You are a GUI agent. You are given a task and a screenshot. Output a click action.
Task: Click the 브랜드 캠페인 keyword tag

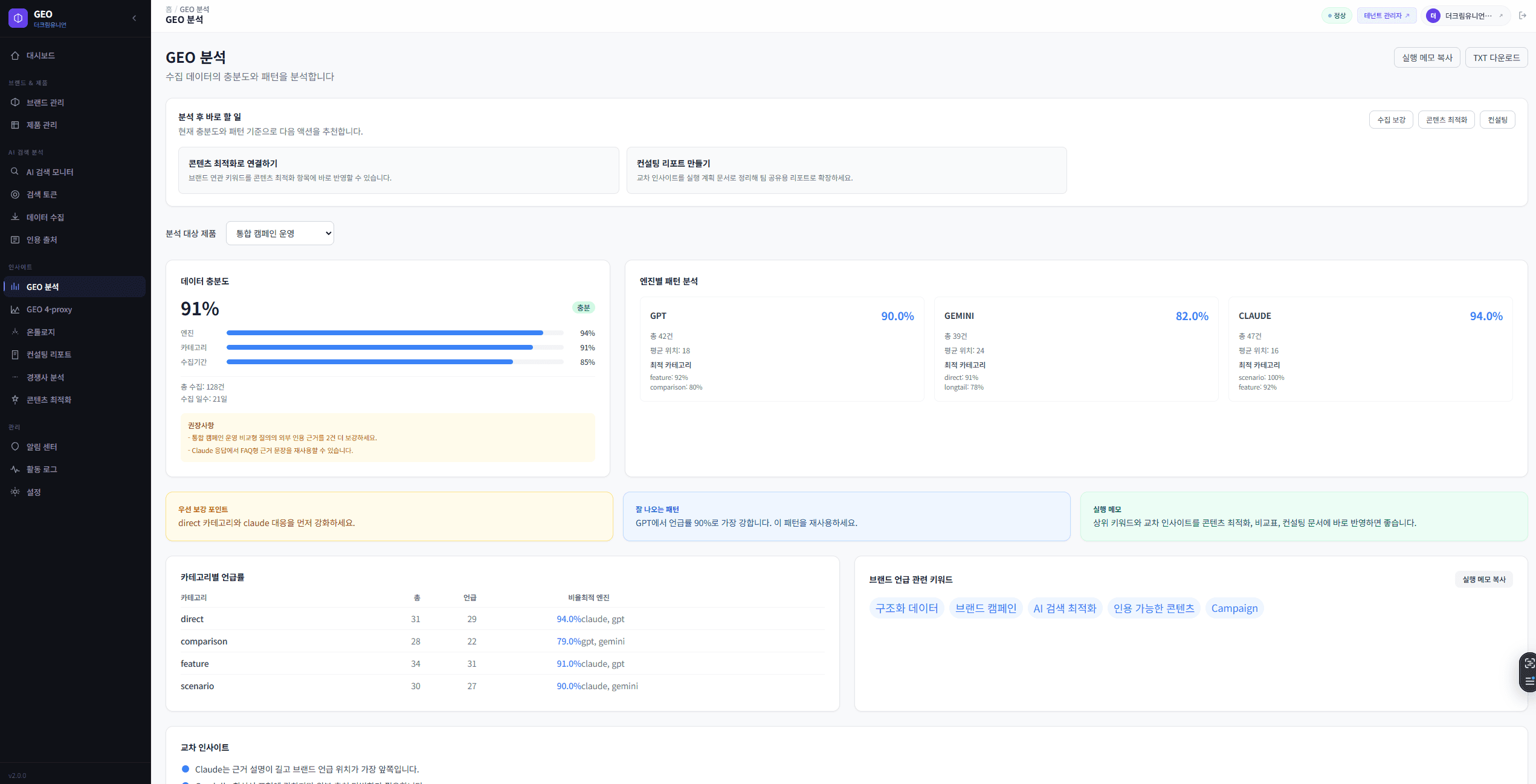click(986, 608)
